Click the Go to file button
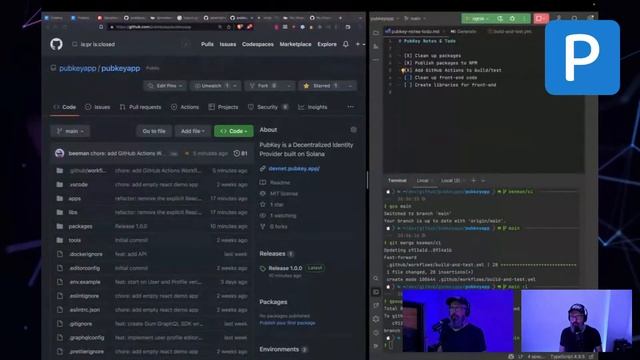Image resolution: width=640 pixels, height=360 pixels. click(x=154, y=131)
